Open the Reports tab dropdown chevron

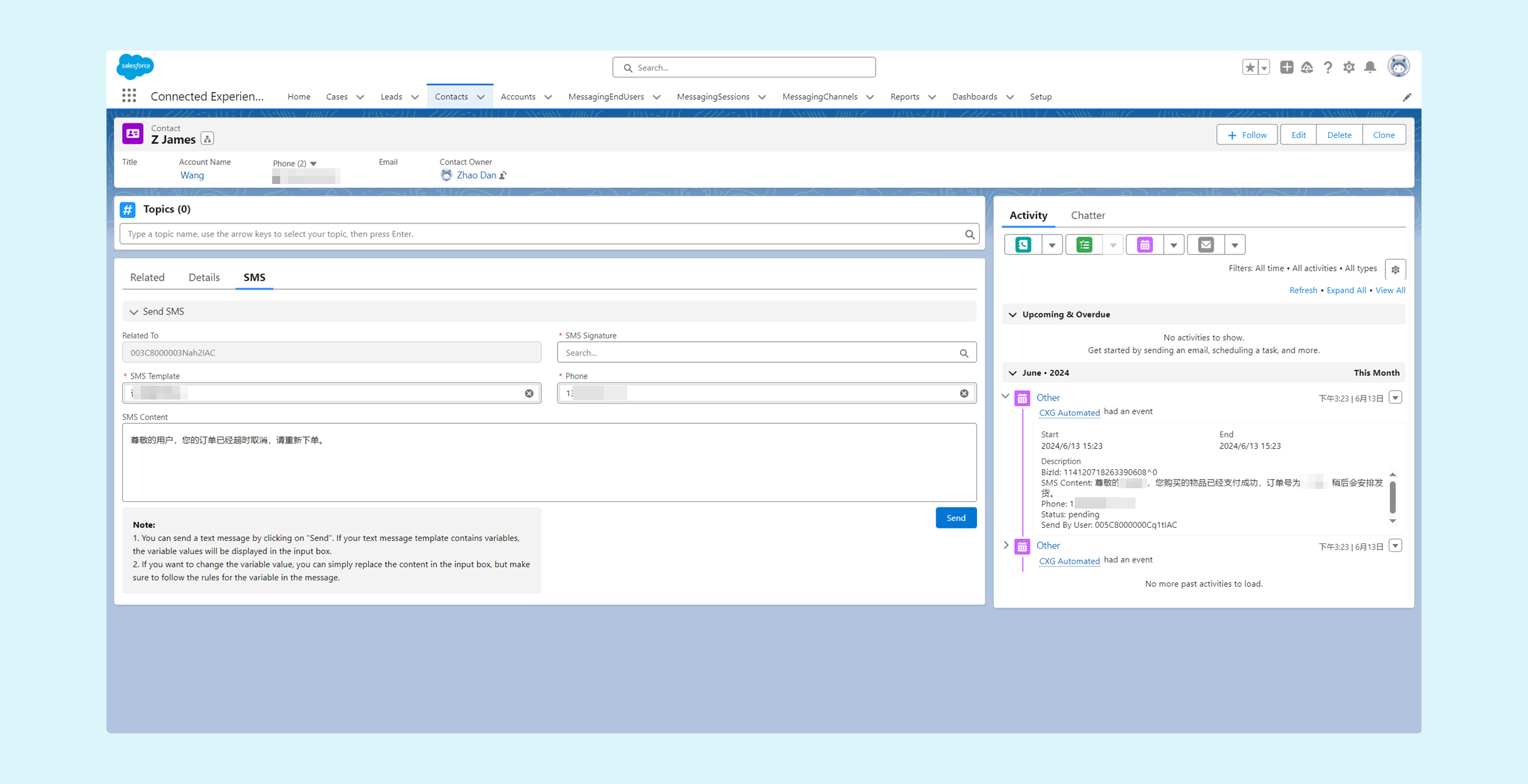932,97
